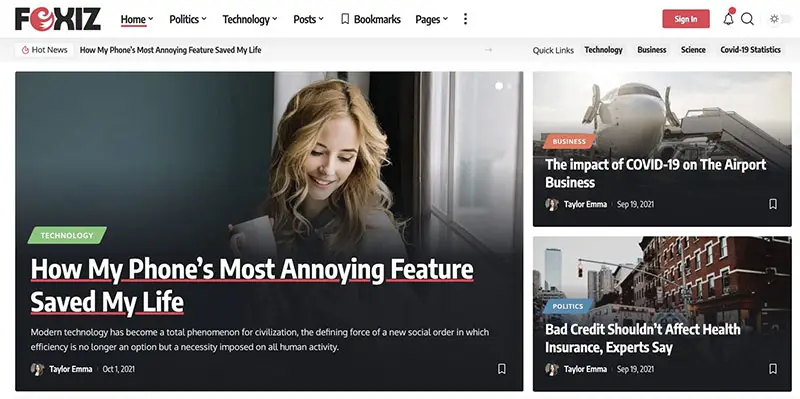Bookmark the Bad Credit Health Insurance article
Viewport: 800px width, 399px height.
pyautogui.click(x=772, y=368)
